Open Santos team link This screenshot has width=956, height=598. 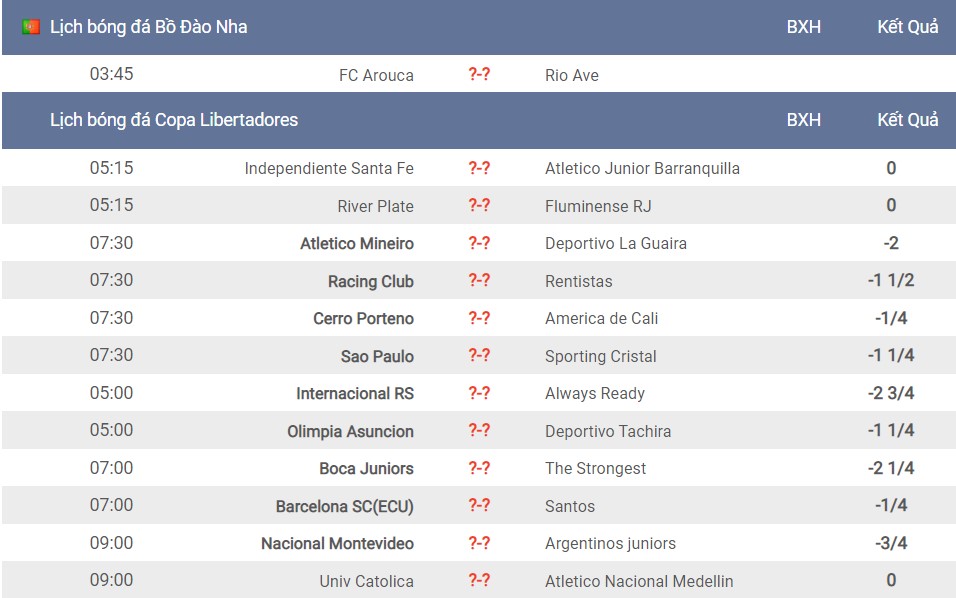[x=569, y=506]
